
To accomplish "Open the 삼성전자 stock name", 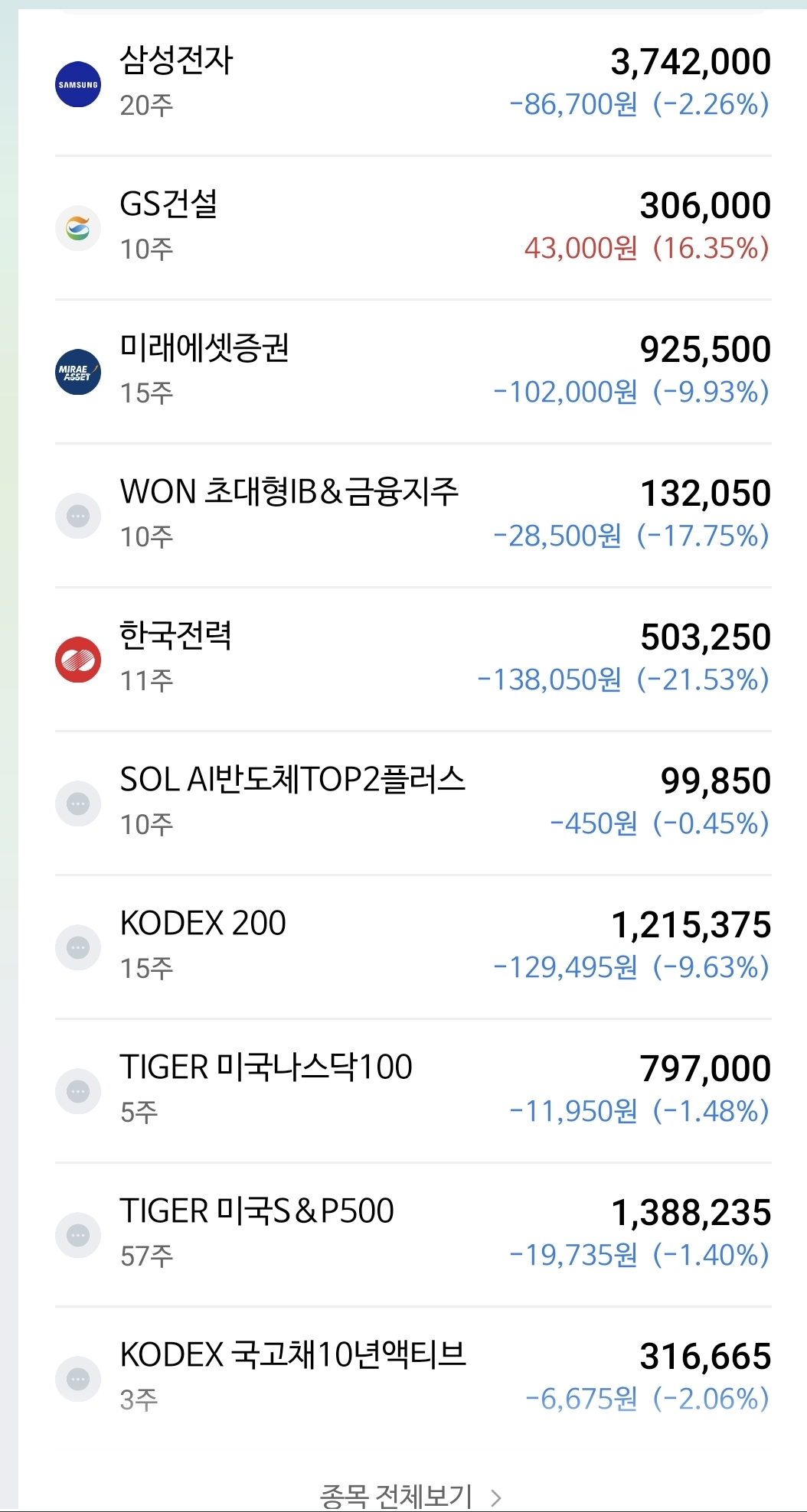I will click(x=176, y=60).
